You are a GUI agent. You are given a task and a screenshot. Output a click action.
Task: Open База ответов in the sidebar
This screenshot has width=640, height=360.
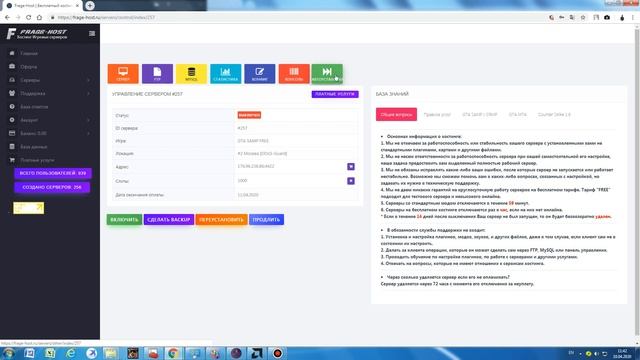point(34,107)
